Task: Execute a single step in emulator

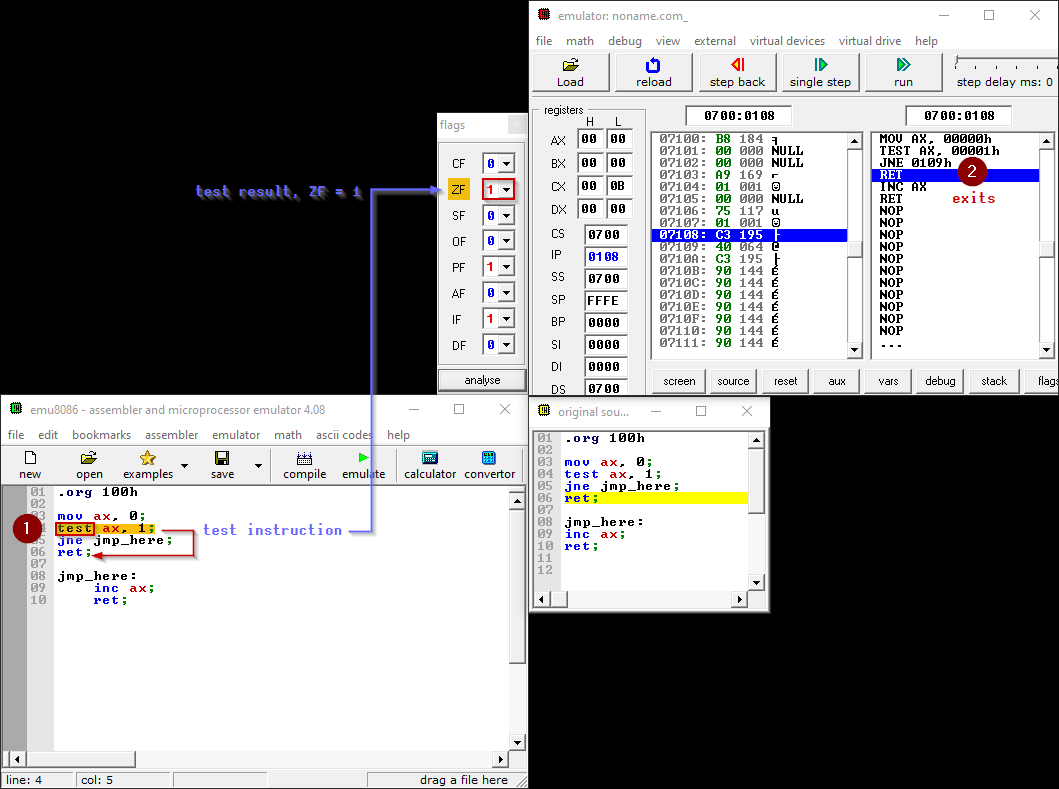Action: 820,72
